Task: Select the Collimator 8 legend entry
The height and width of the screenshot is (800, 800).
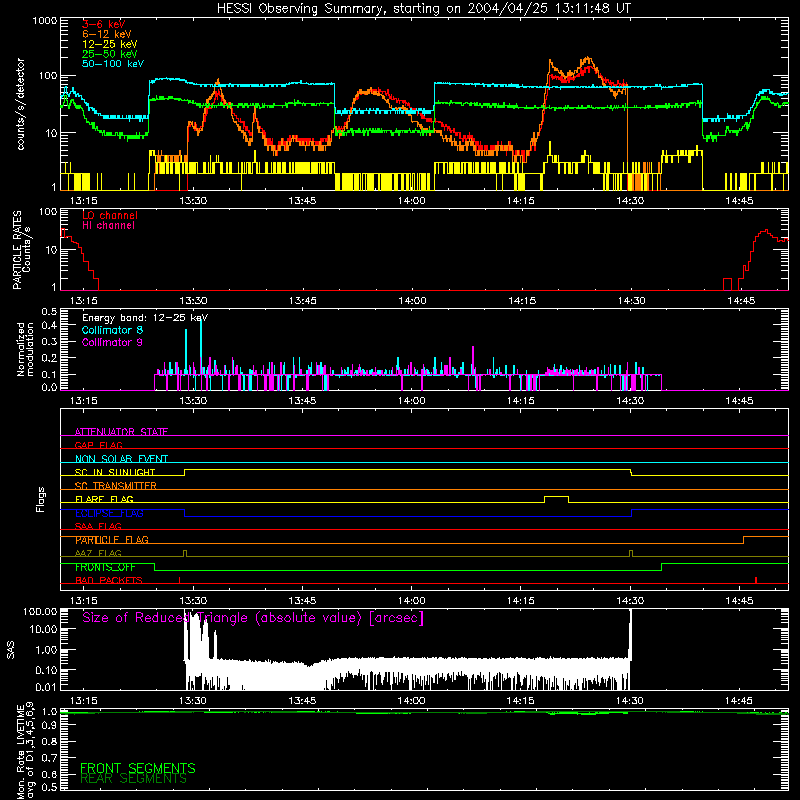Action: pyautogui.click(x=112, y=330)
